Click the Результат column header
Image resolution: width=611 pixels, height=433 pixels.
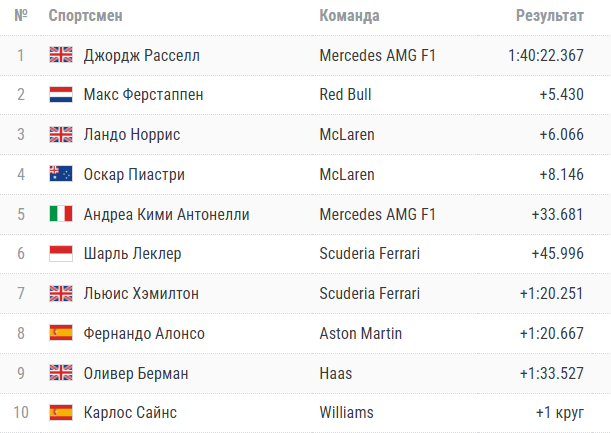(x=549, y=16)
